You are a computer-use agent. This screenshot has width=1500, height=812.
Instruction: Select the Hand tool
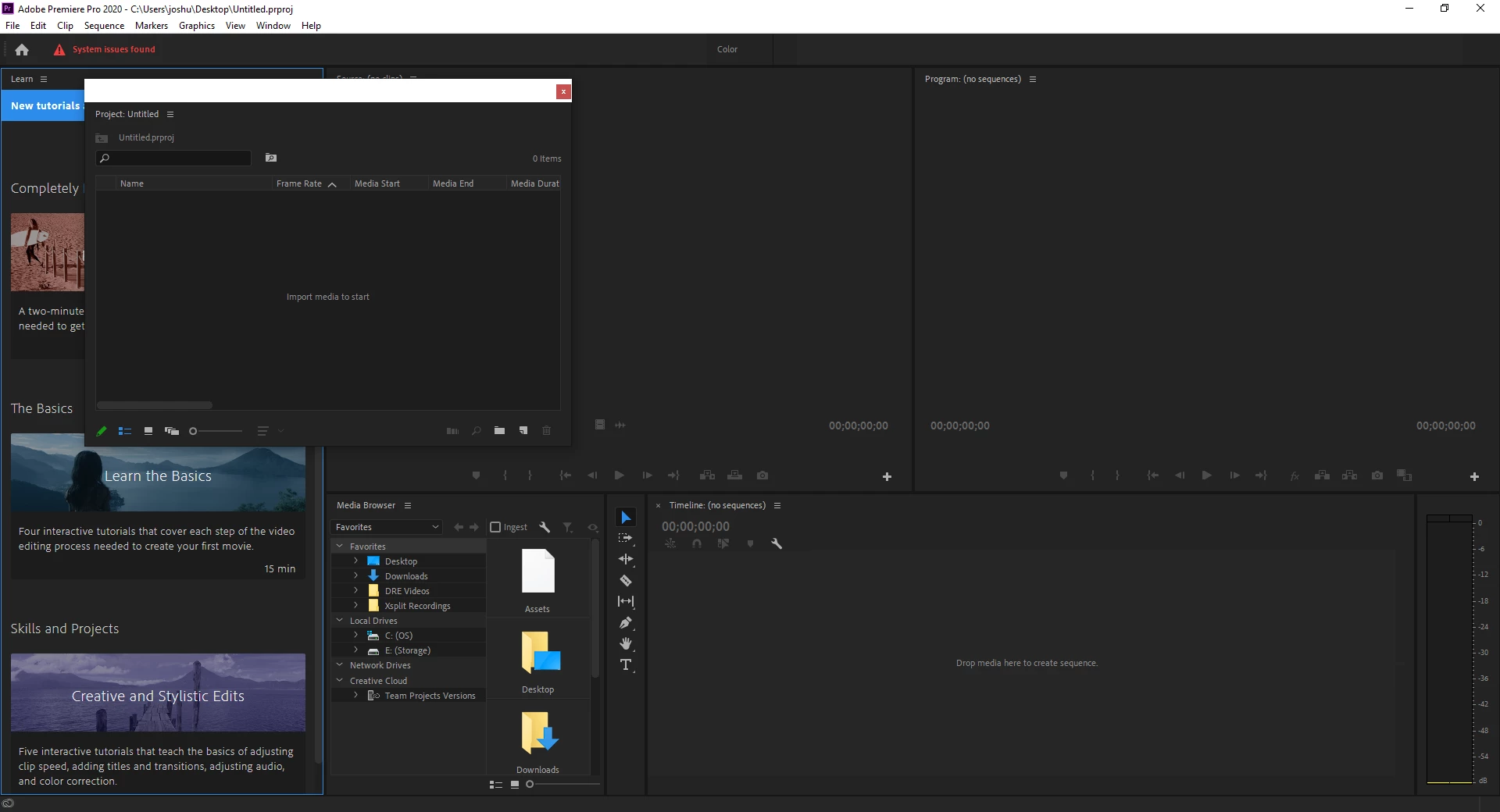point(626,643)
